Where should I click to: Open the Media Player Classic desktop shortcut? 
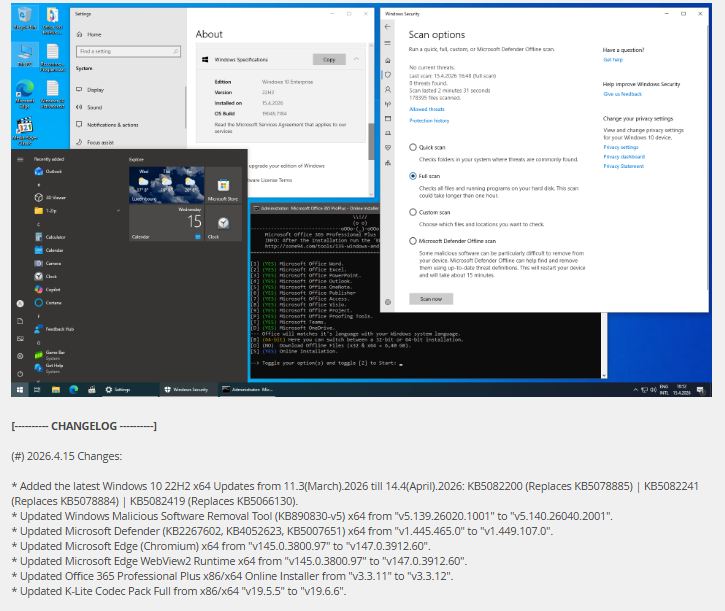25,131
